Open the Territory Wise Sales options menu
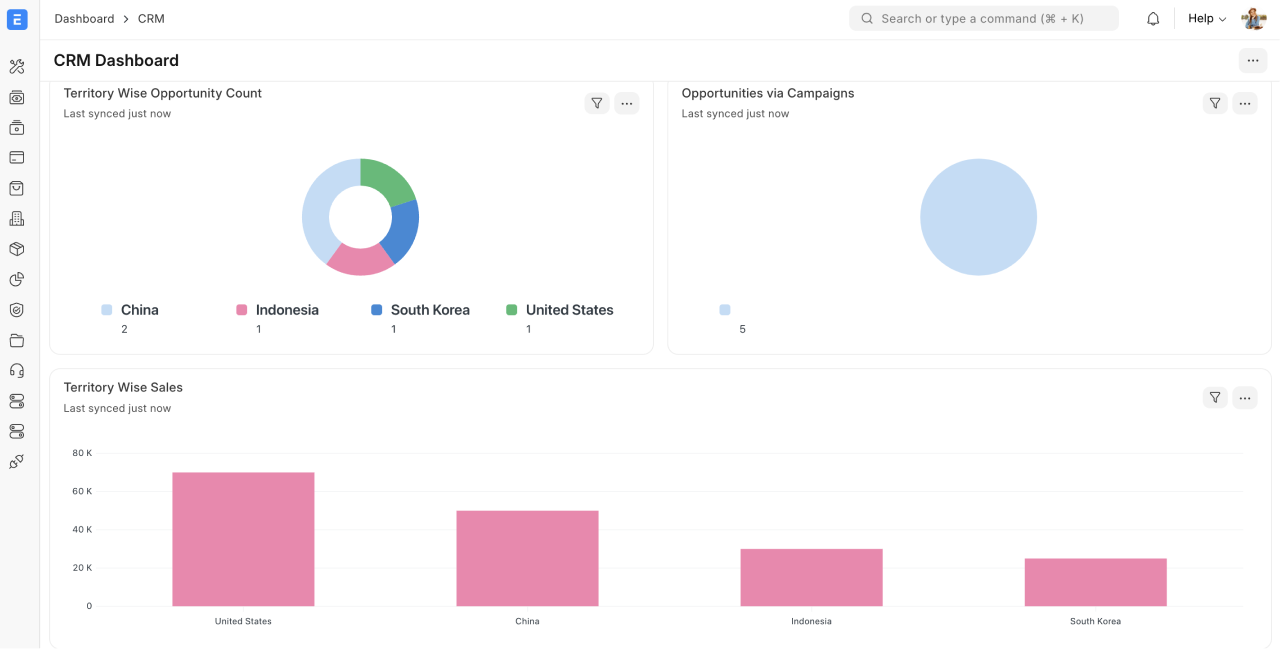The image size is (1280, 649). 1245,397
